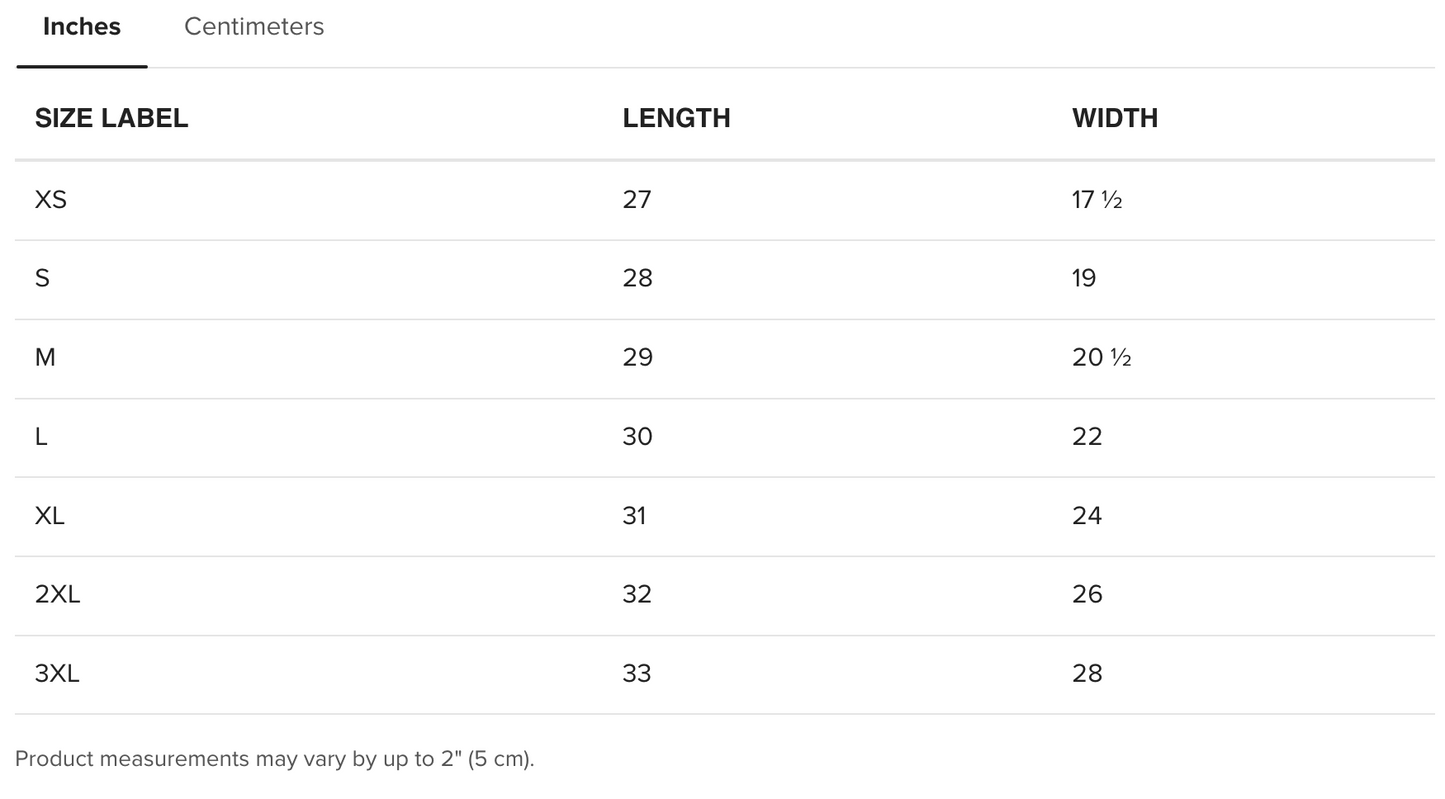Click length value 30 in L row

(x=637, y=436)
